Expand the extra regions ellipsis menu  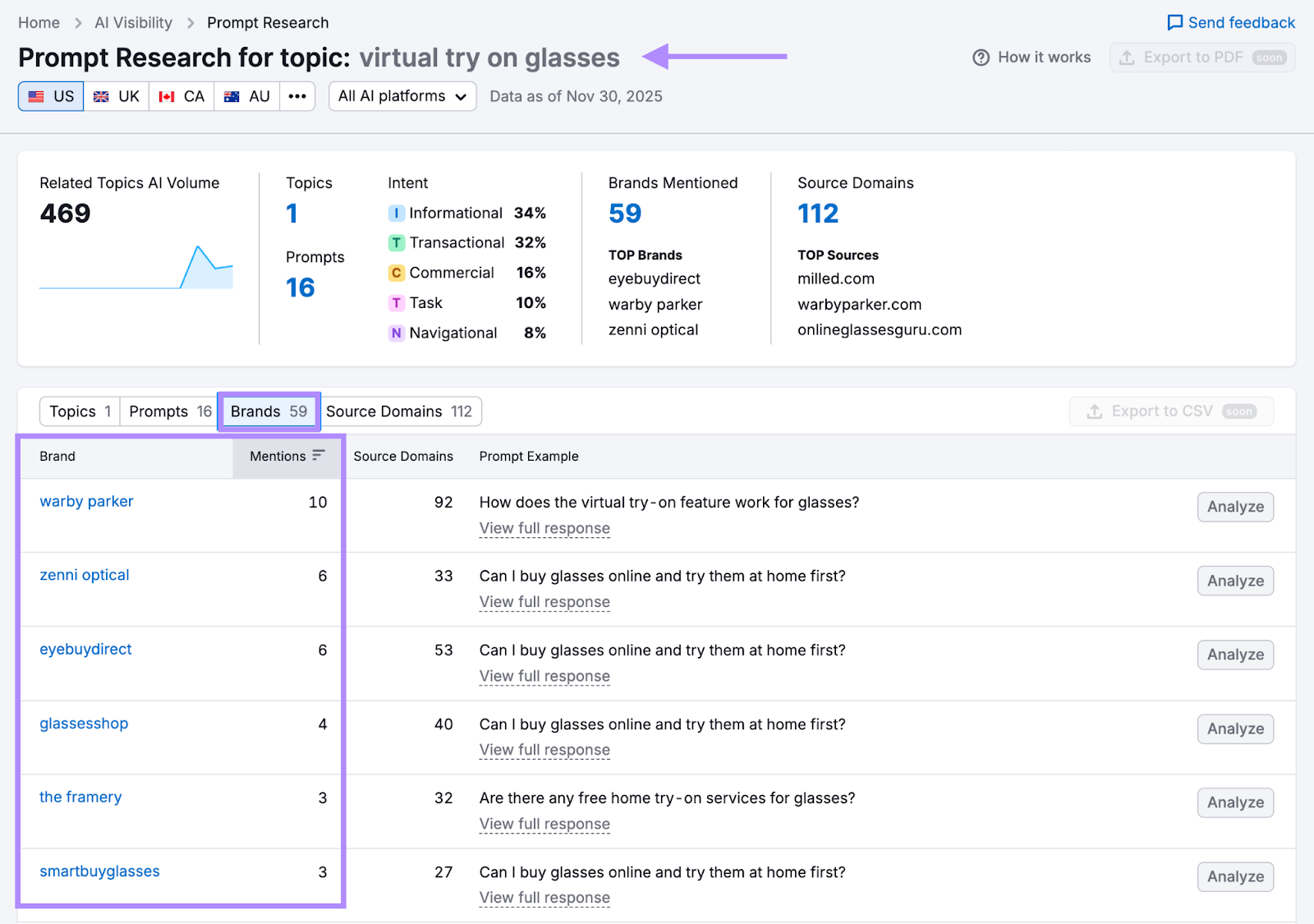297,96
